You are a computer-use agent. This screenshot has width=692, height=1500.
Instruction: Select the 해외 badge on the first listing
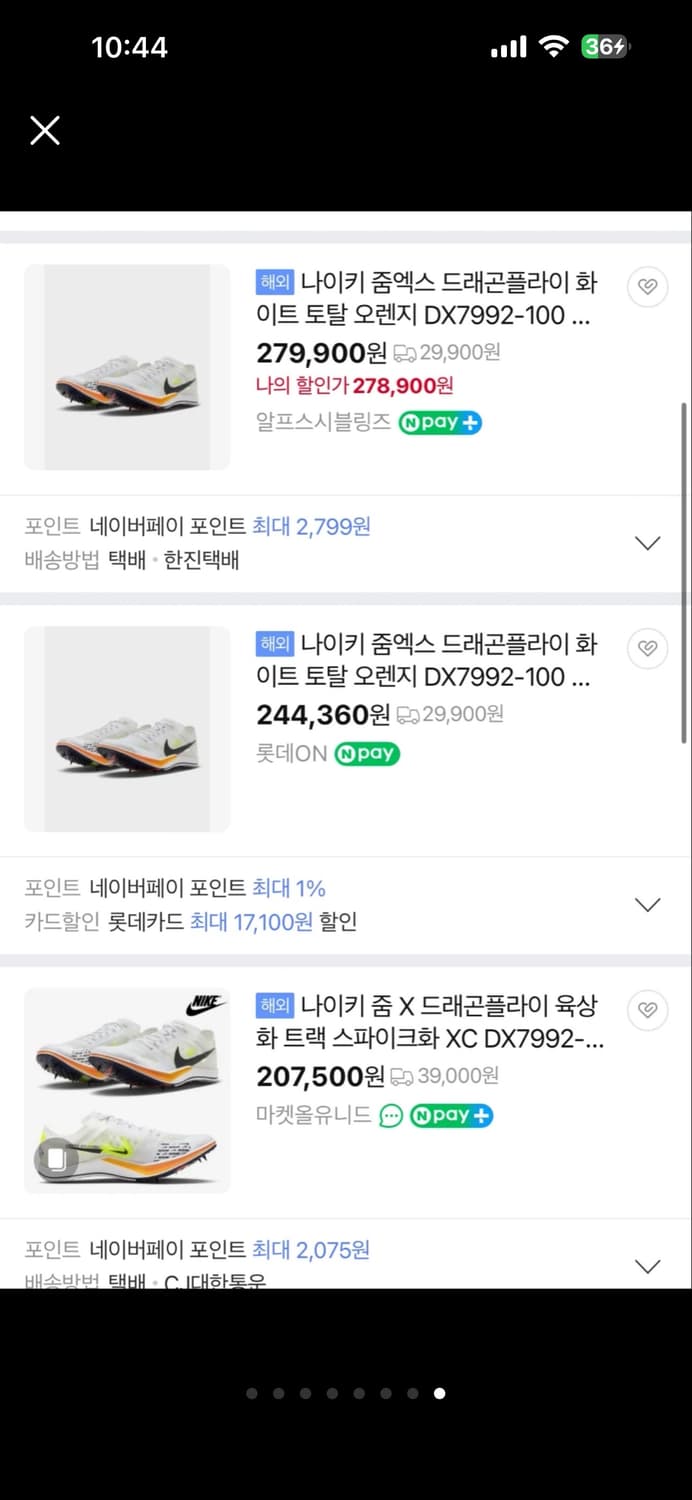pos(274,282)
